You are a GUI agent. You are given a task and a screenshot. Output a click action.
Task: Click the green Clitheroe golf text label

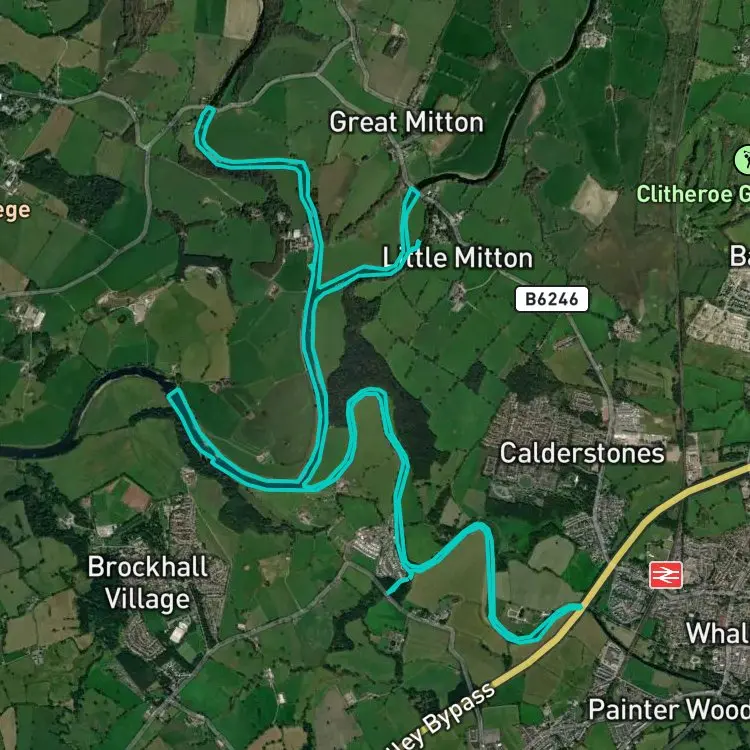693,194
